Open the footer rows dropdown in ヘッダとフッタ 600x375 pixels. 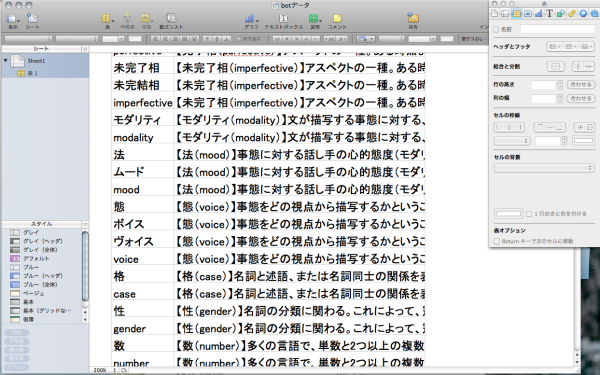coord(586,47)
